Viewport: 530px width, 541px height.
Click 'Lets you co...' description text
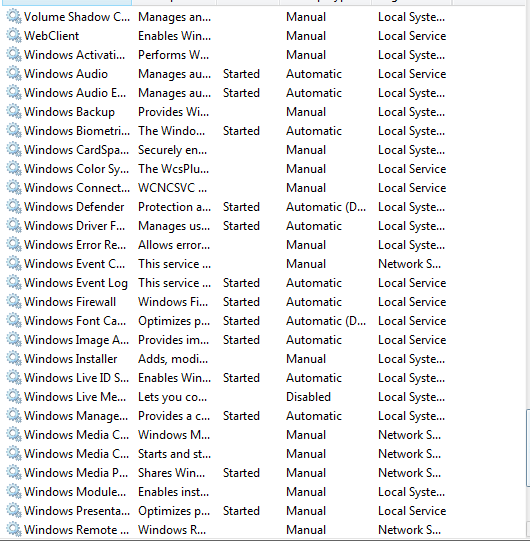(x=173, y=397)
